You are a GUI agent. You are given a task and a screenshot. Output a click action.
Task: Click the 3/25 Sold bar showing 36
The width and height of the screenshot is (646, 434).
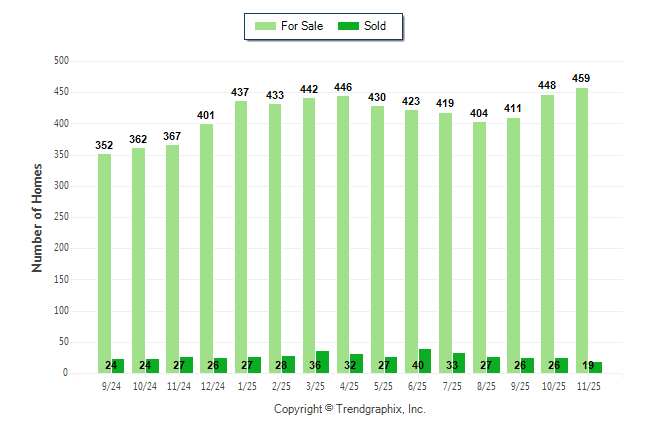322,362
